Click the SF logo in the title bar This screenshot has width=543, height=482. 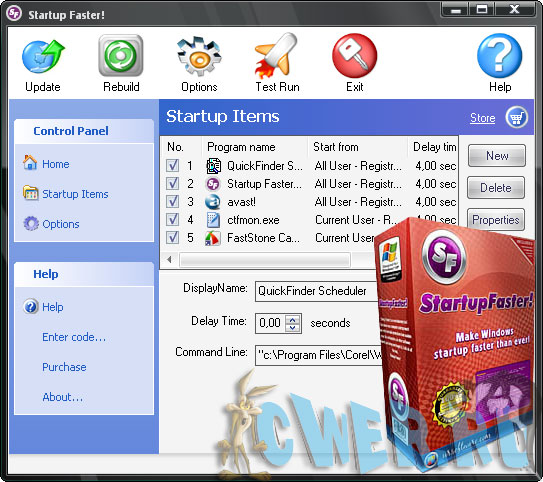point(14,14)
